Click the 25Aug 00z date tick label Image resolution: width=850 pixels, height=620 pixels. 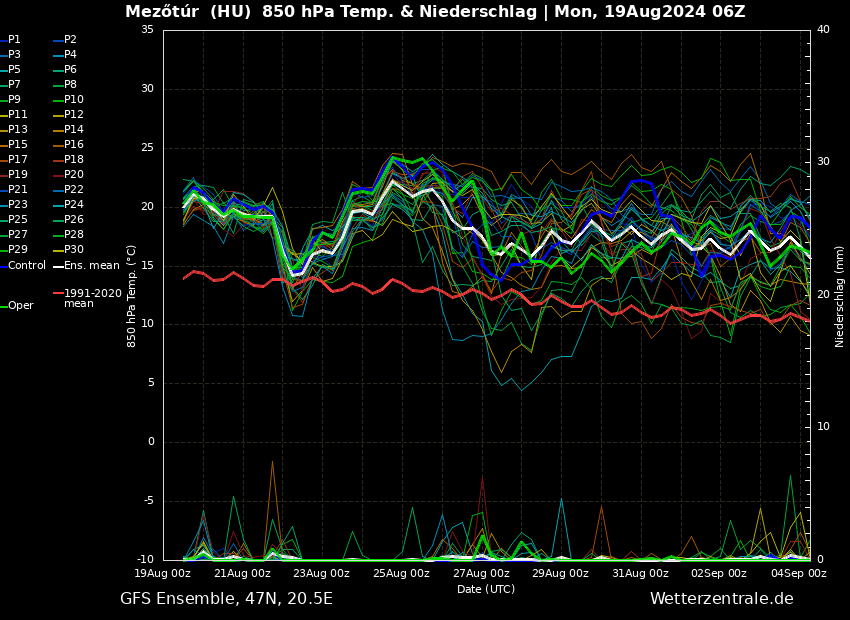[401, 574]
